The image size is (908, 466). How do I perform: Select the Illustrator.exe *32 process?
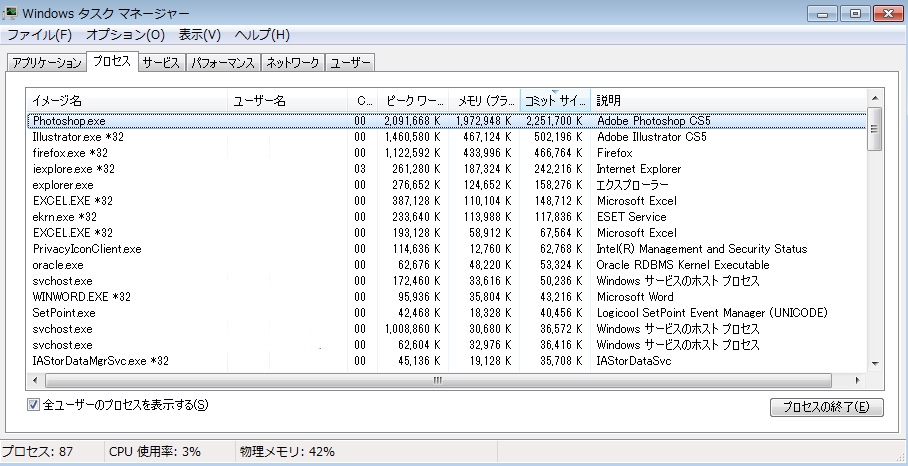tap(446, 137)
